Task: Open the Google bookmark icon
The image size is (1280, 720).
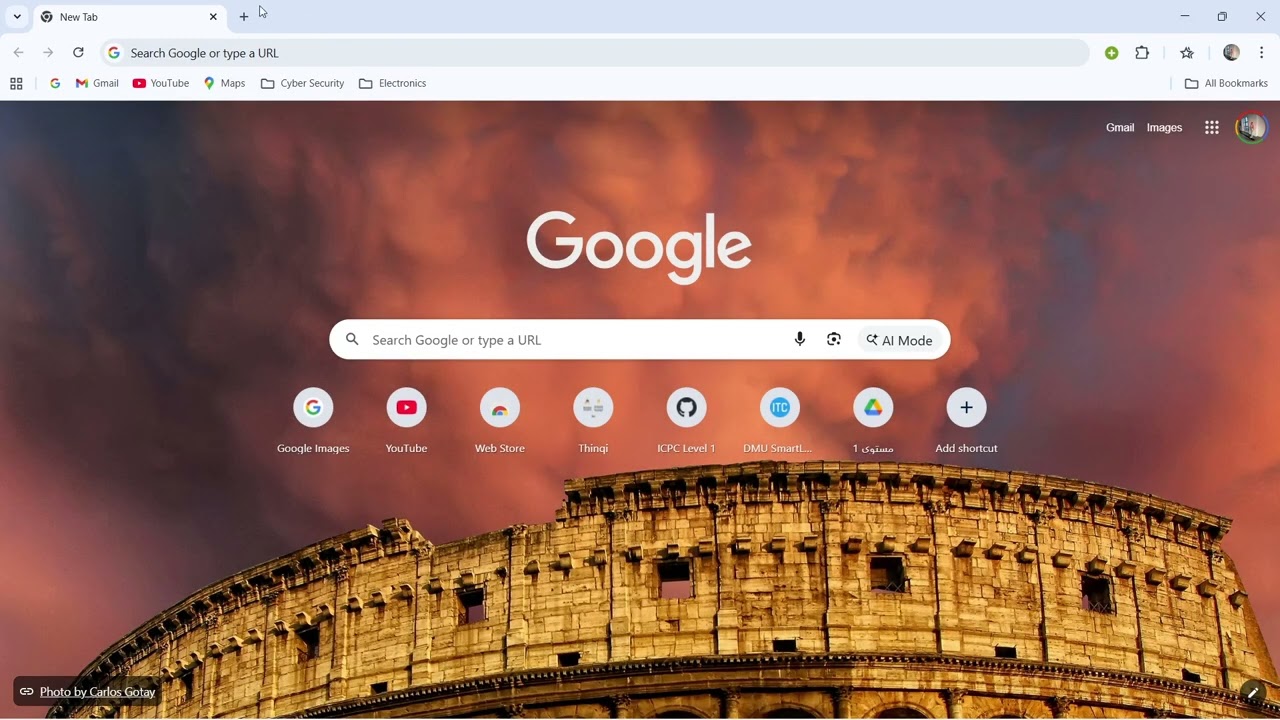Action: 55,84
